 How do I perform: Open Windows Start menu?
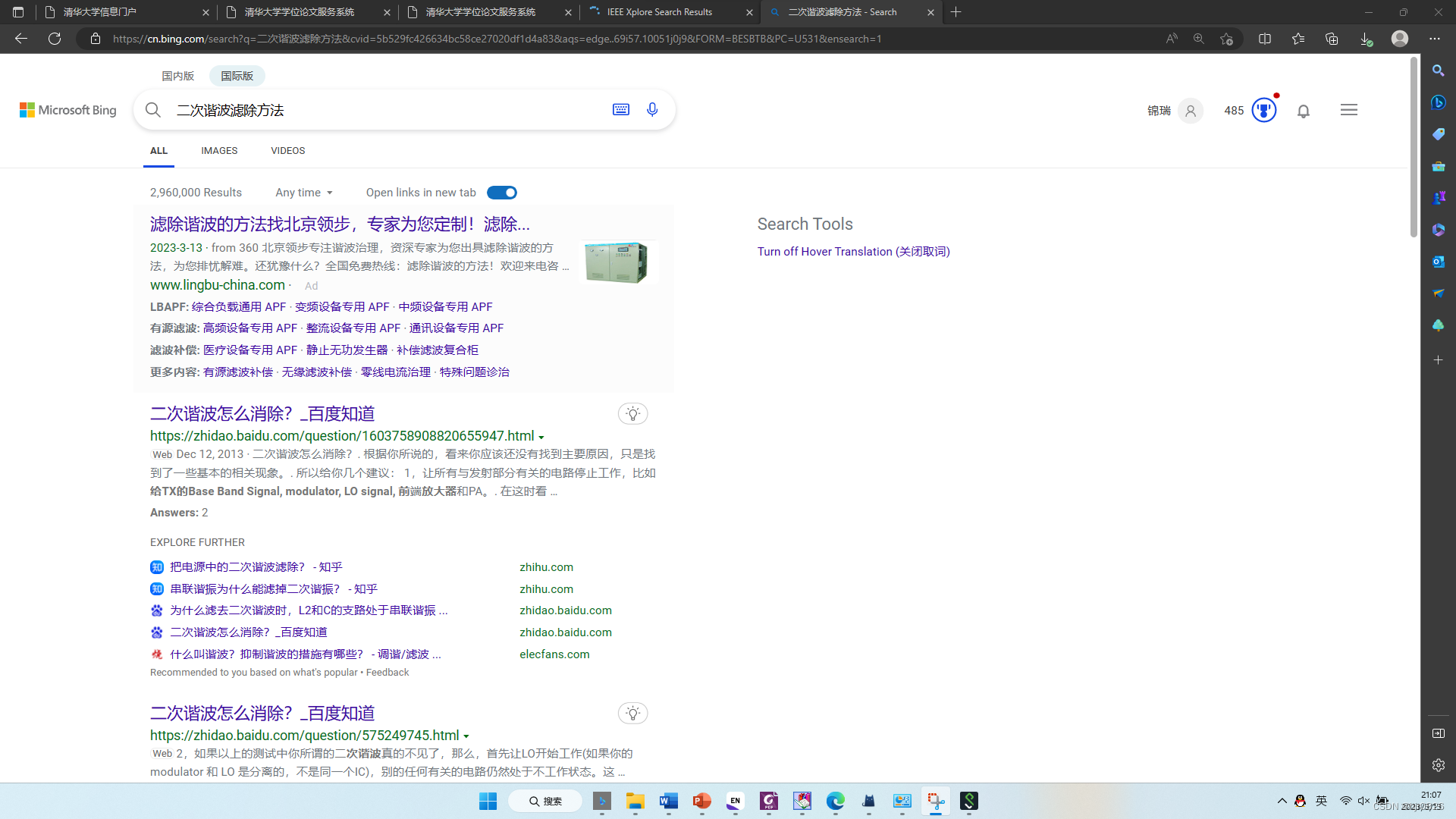click(488, 801)
